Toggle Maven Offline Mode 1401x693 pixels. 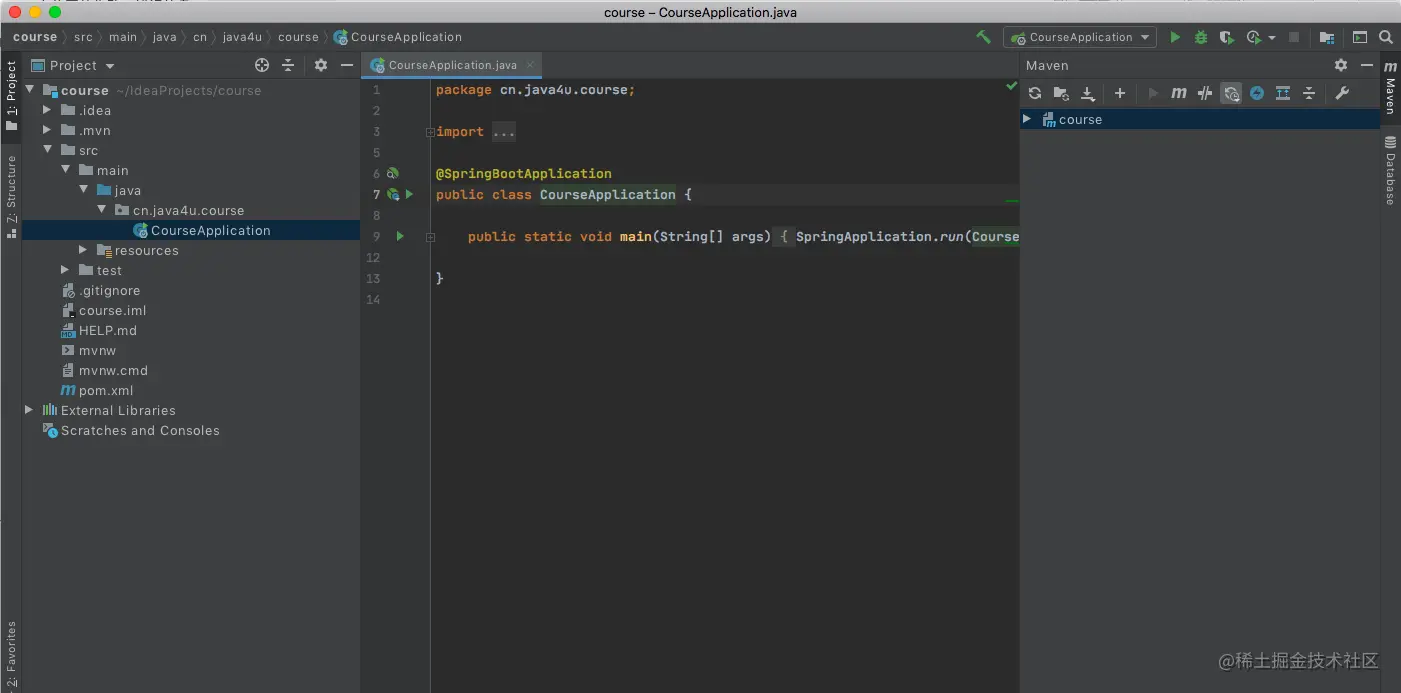[x=1205, y=93]
